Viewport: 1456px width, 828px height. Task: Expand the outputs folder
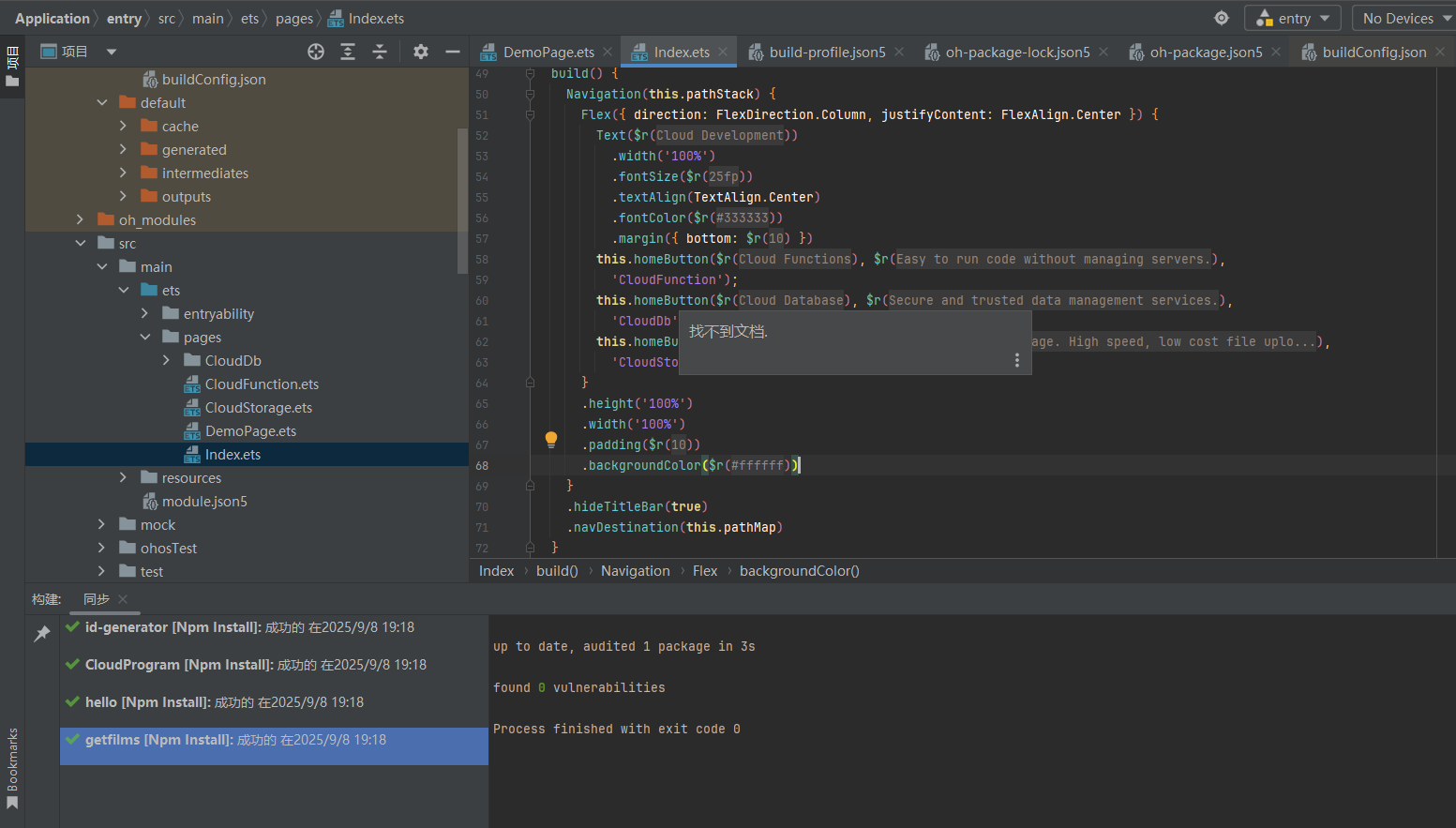click(123, 196)
